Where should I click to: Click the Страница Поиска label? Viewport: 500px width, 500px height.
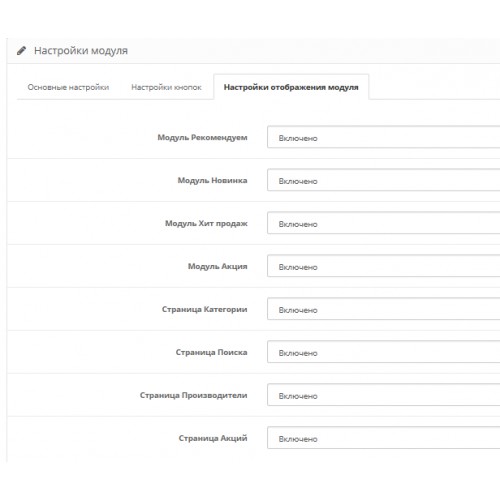pos(212,352)
